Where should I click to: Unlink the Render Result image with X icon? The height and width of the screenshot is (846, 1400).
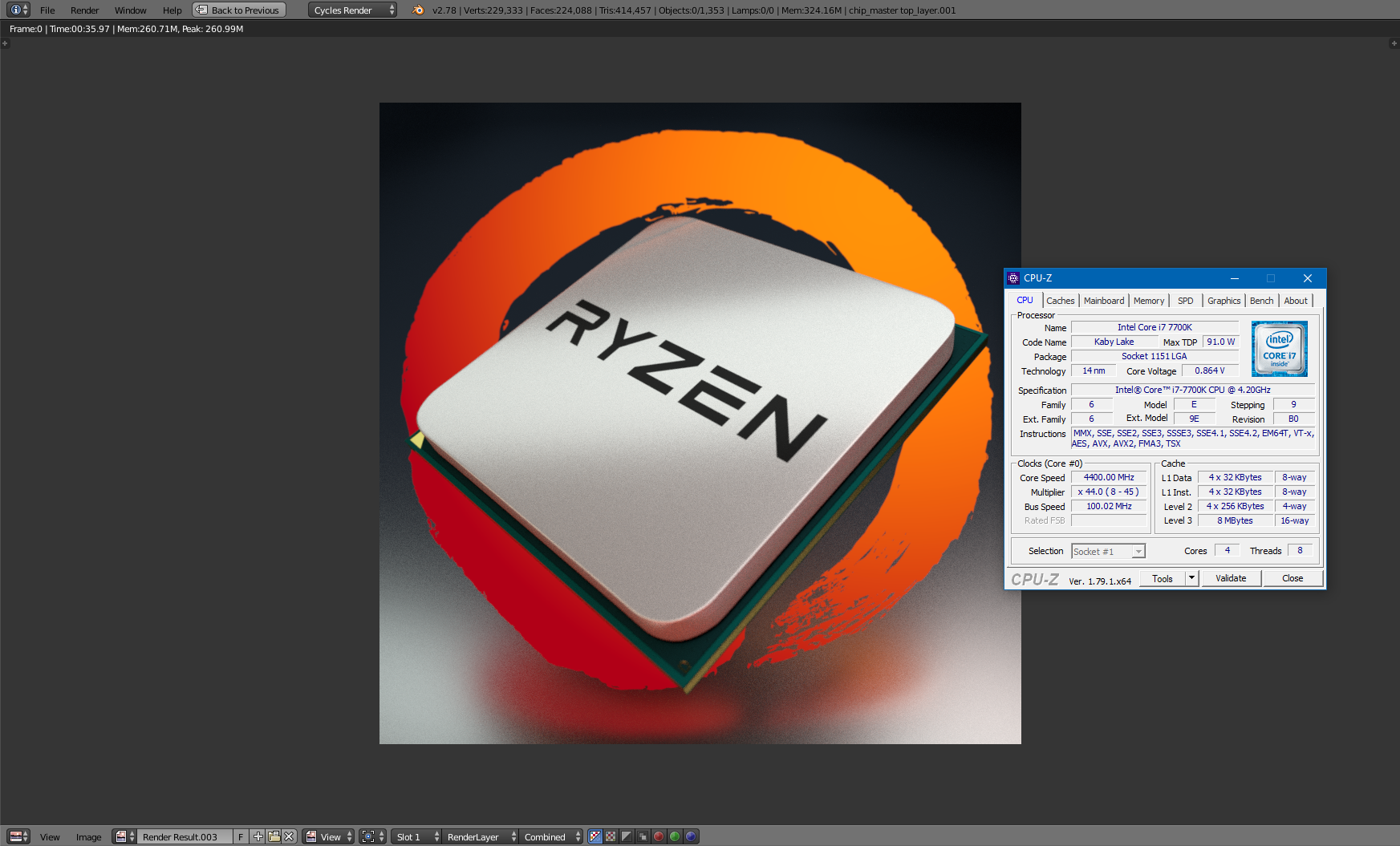[290, 836]
